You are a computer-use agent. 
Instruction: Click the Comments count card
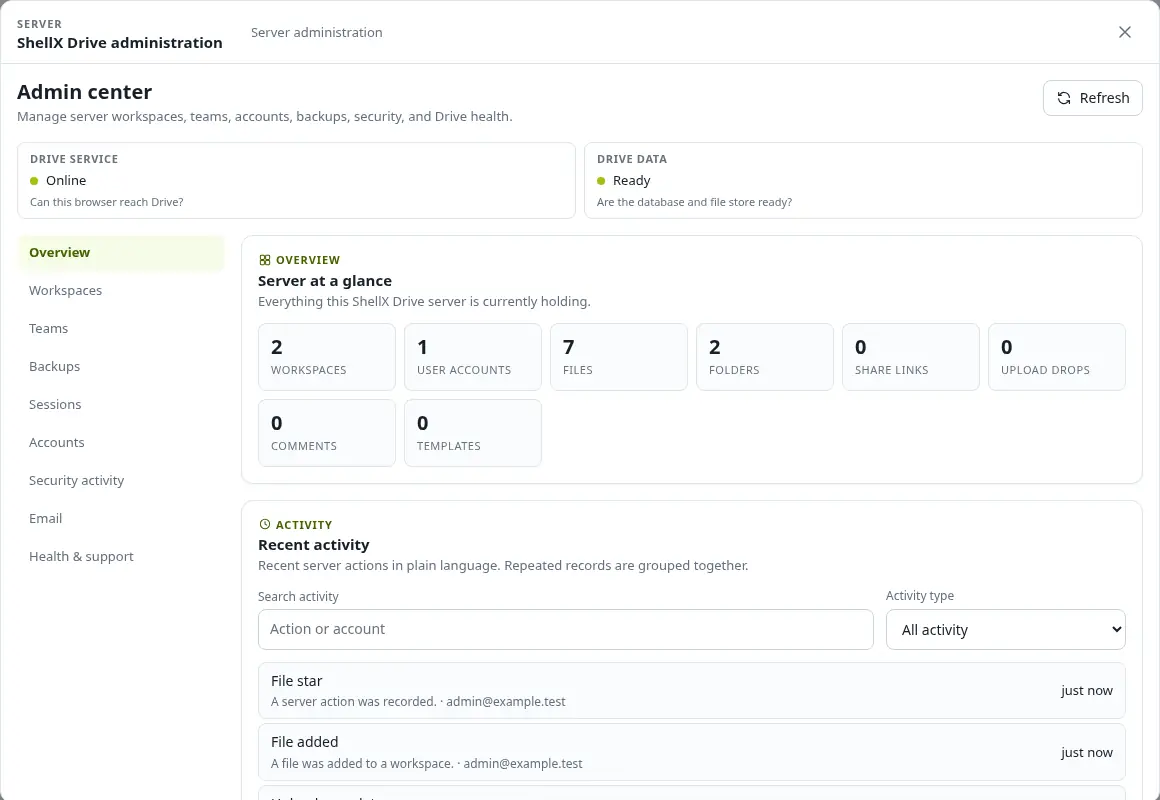[326, 433]
